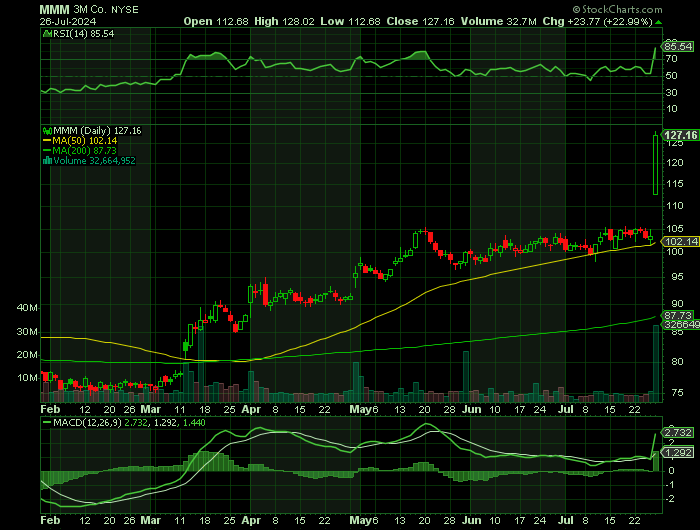700x530 pixels.
Task: Click the 80 price level on right axis
Action: [x=677, y=362]
